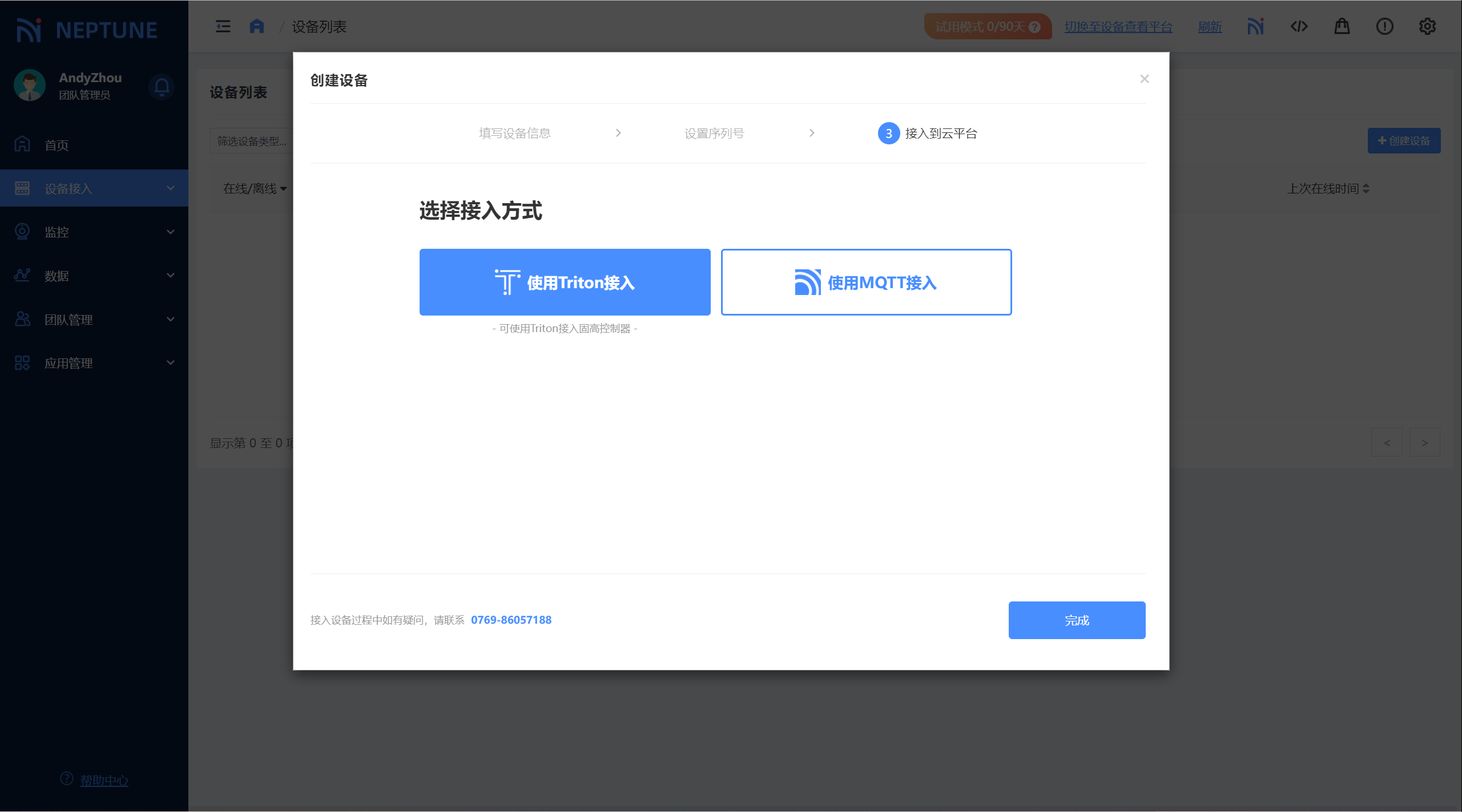Go to the 填写设备信息 step
The width and height of the screenshot is (1462, 812).
514,134
